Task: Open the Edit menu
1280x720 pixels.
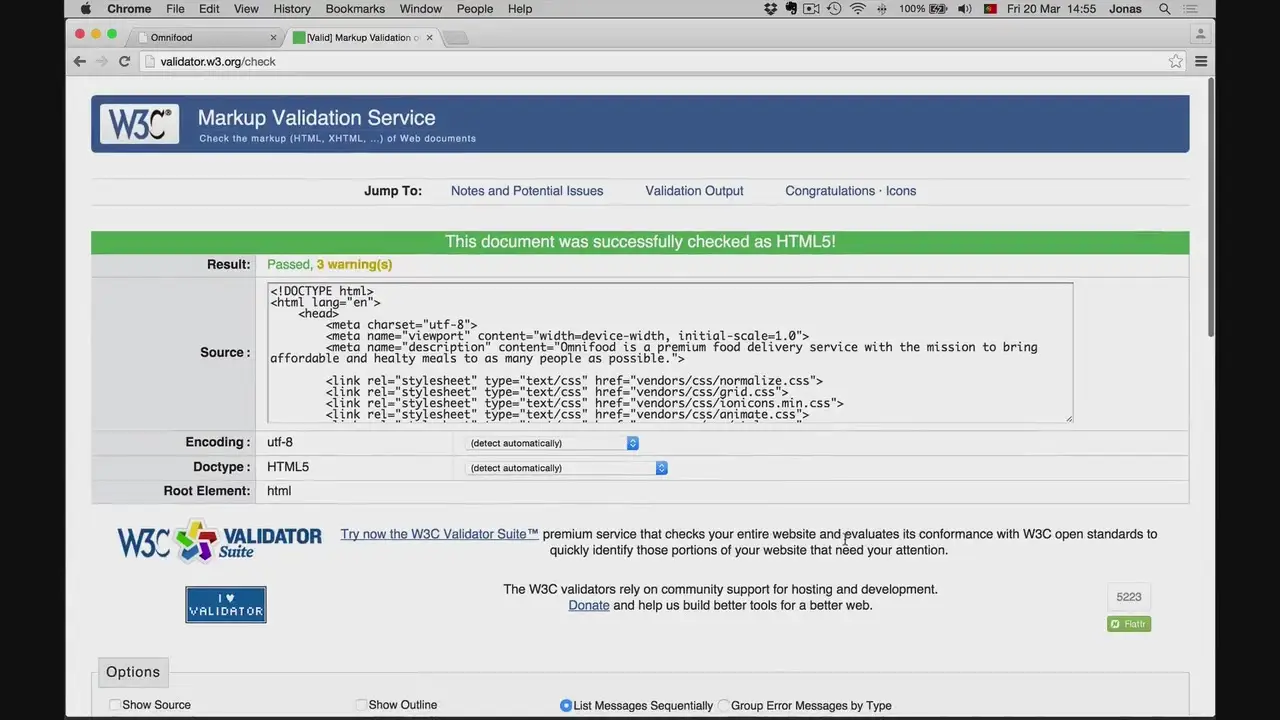Action: tap(209, 9)
